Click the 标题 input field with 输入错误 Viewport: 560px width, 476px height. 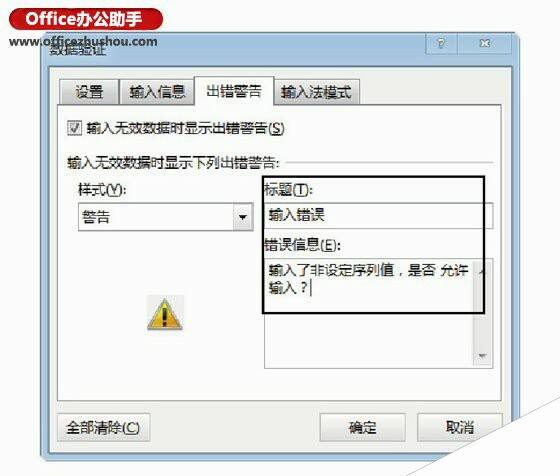379,216
